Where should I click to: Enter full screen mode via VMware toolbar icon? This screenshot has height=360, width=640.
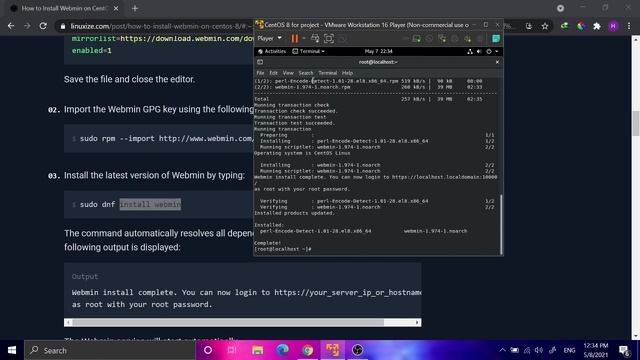(329, 38)
